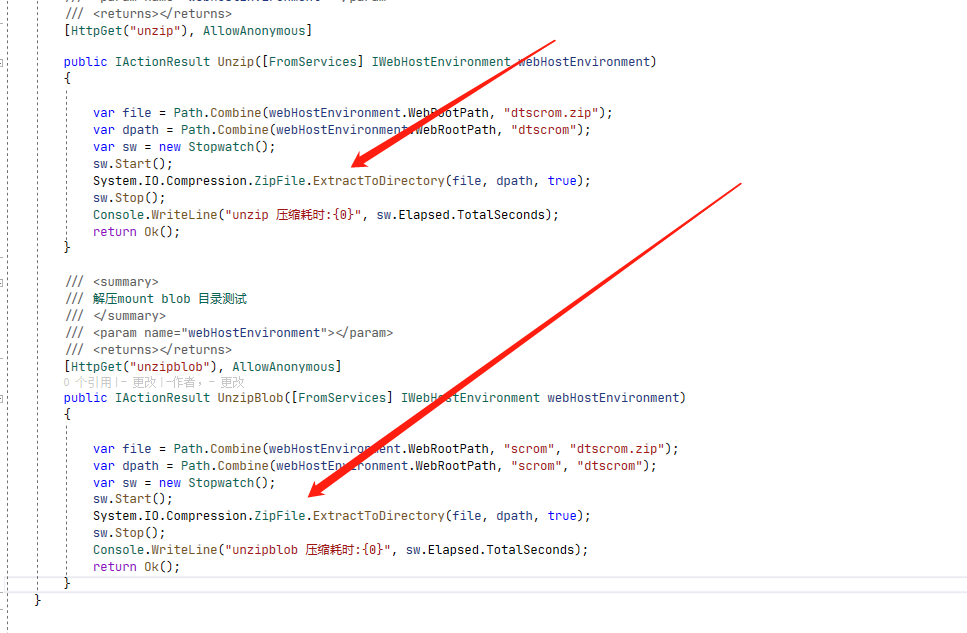This screenshot has width=967, height=633.
Task: Click FromServices in the Unzip signature
Action: point(313,62)
